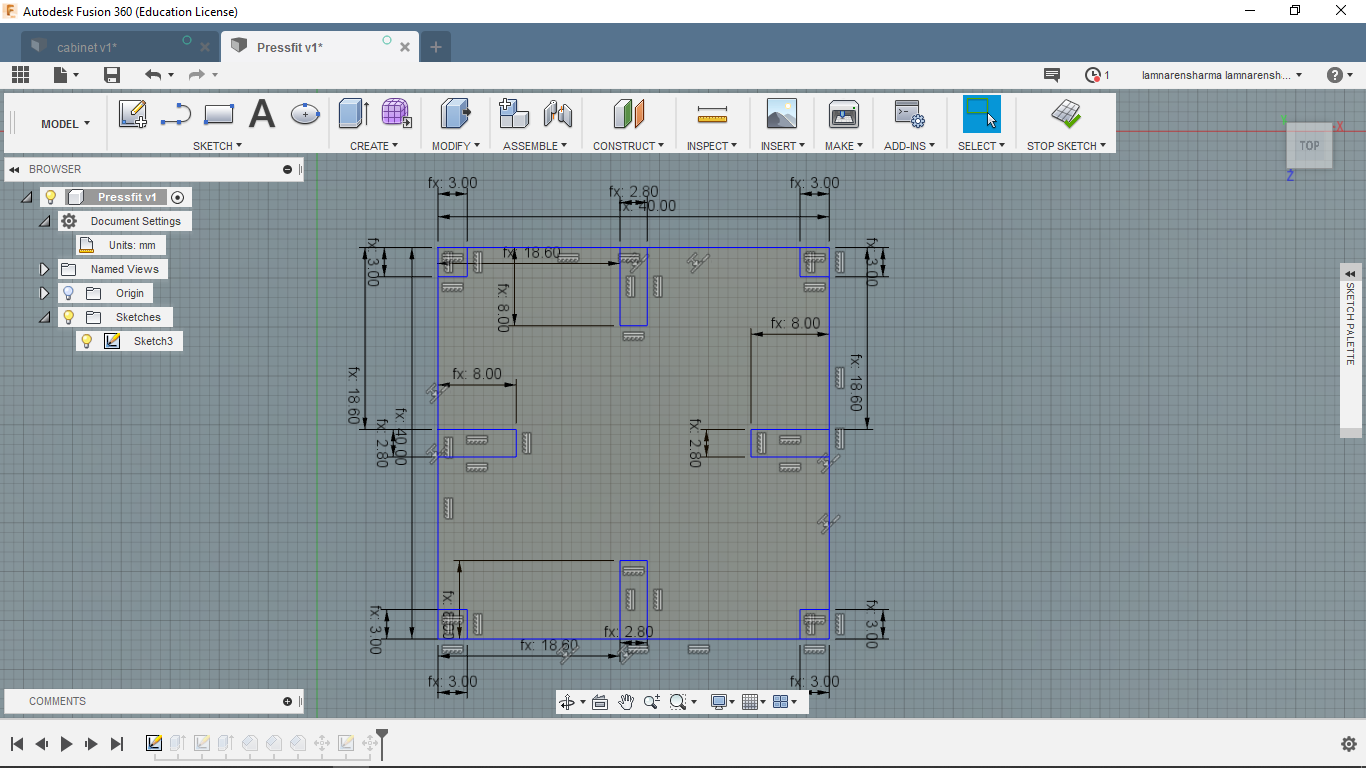Create a New Component

pyautogui.click(x=514, y=113)
